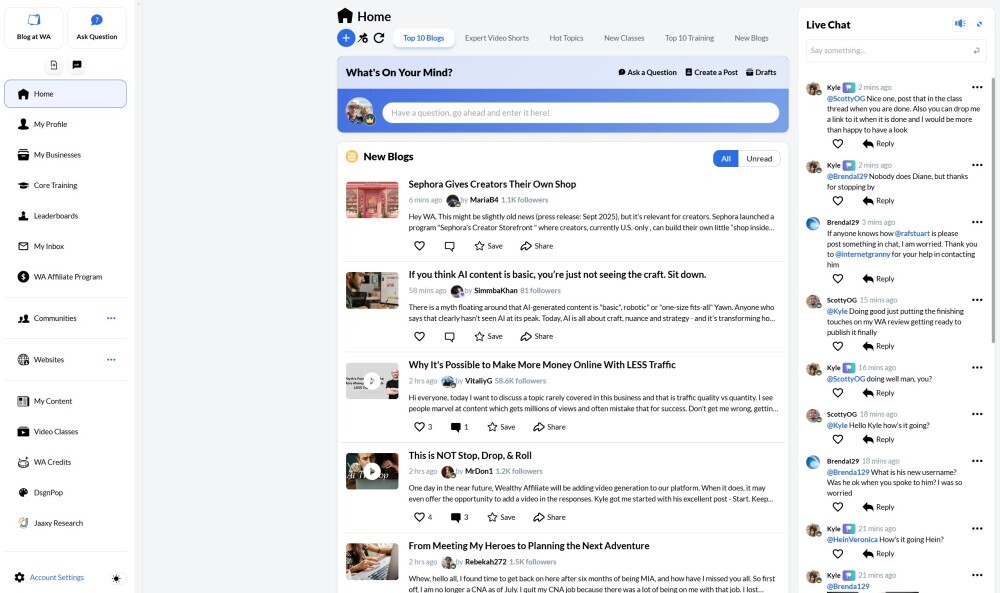
Task: Expand the Websites three-dot menu
Action: [x=111, y=360]
